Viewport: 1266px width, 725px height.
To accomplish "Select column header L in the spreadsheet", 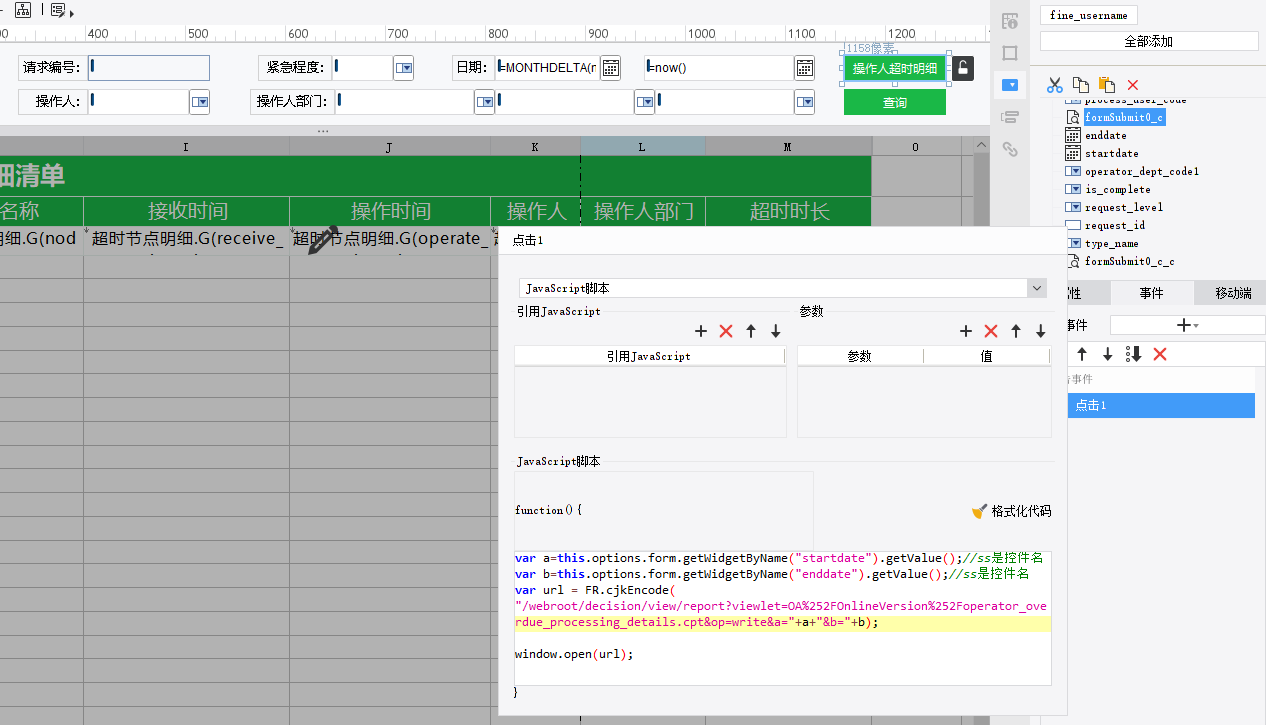I will pyautogui.click(x=643, y=147).
